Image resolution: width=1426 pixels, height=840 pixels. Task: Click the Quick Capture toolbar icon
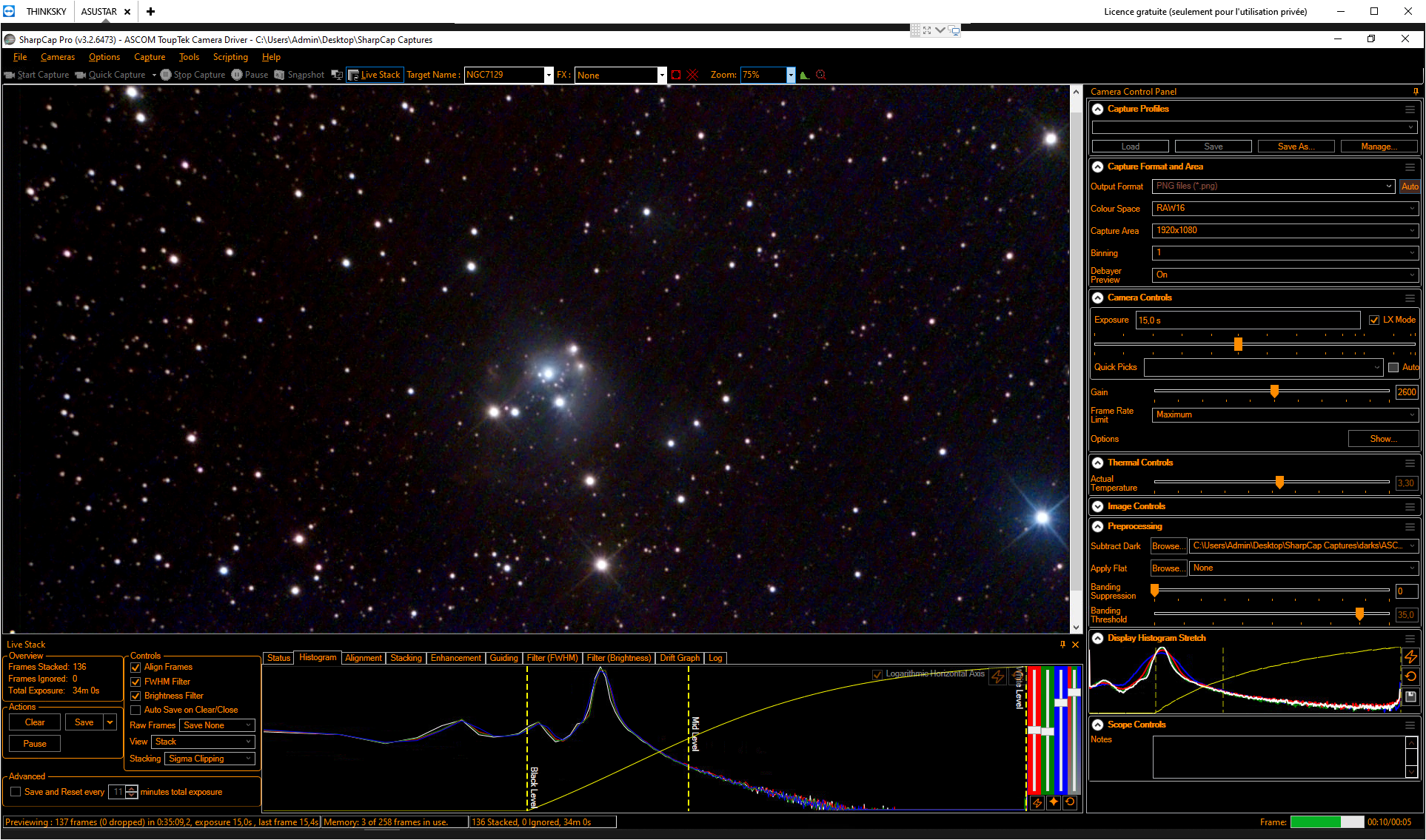pyautogui.click(x=81, y=75)
